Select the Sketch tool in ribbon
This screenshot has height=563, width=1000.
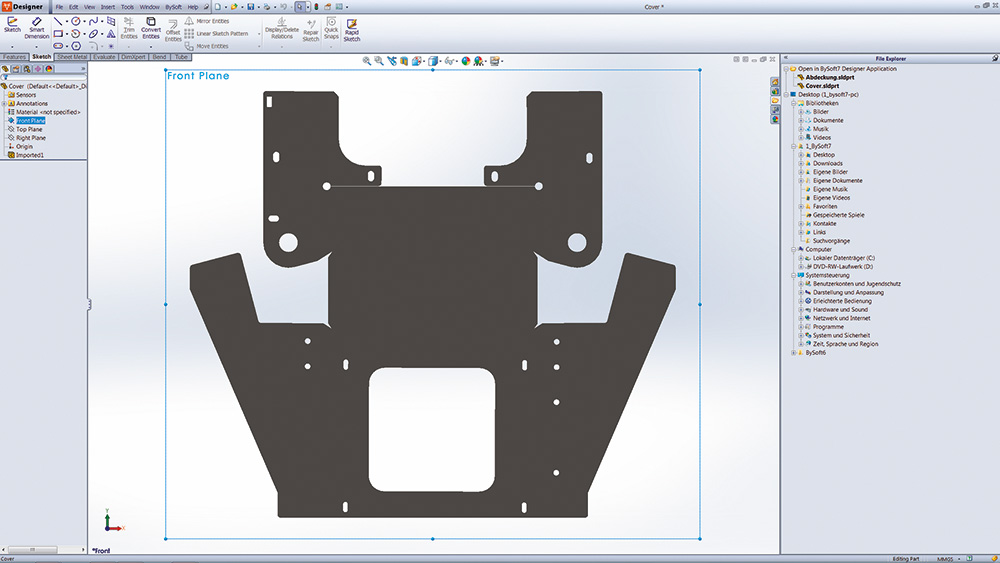tap(12, 26)
